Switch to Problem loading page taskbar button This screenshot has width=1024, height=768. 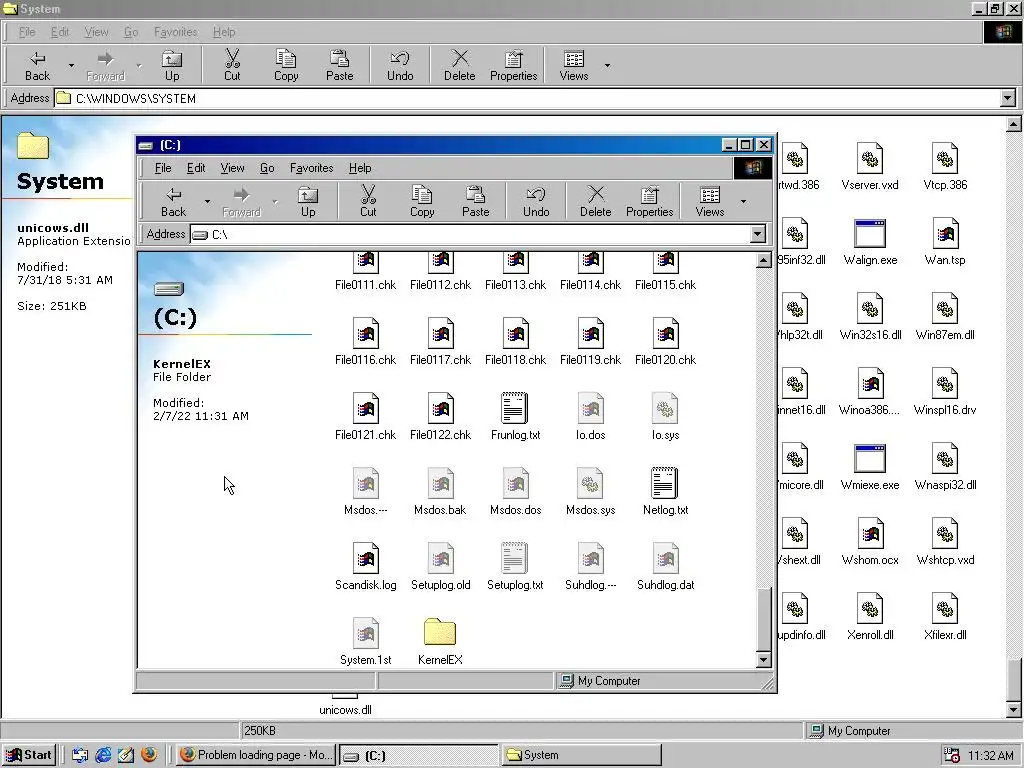point(256,755)
